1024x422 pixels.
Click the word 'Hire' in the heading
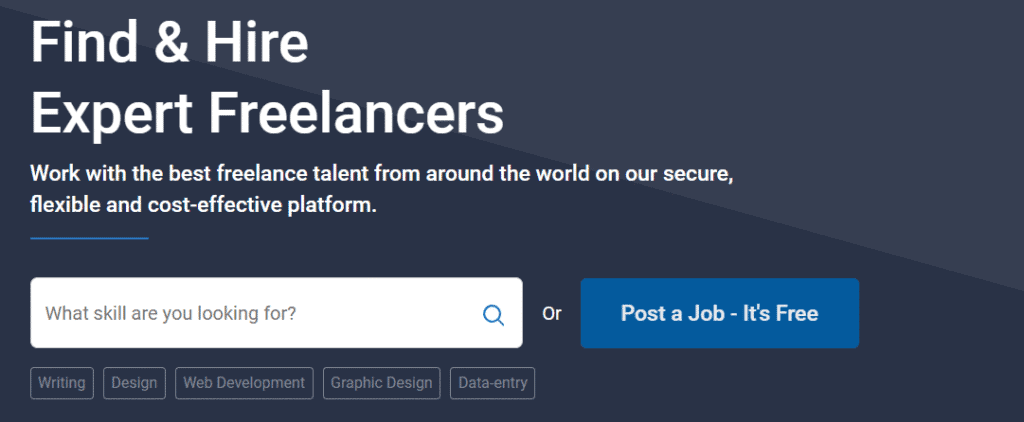258,42
